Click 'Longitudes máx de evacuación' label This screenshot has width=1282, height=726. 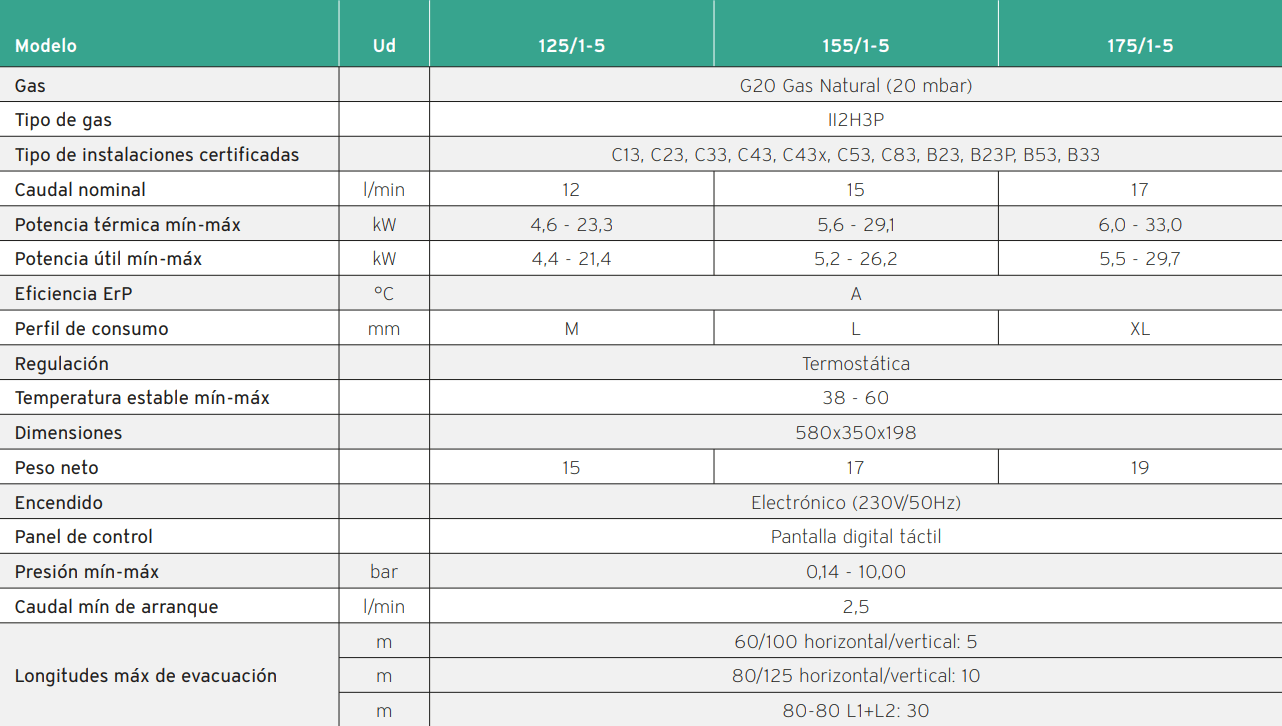pos(145,676)
